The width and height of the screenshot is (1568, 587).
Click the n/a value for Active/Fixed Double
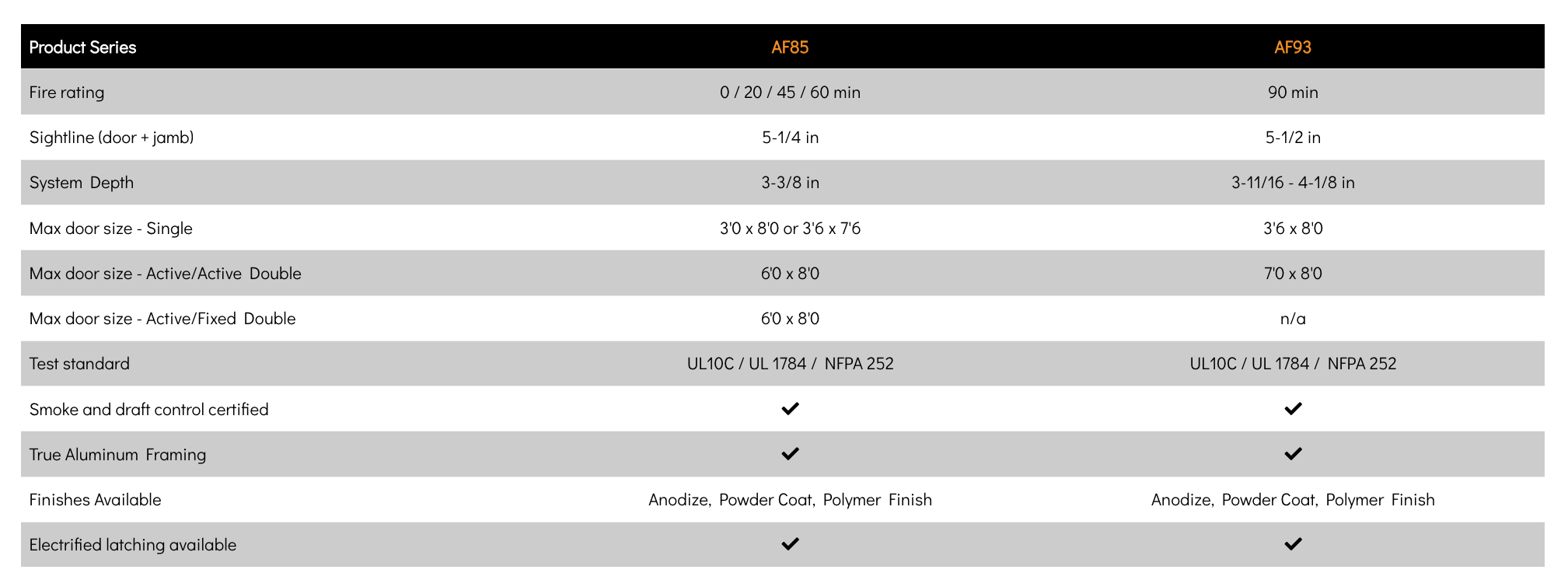[x=1293, y=319]
